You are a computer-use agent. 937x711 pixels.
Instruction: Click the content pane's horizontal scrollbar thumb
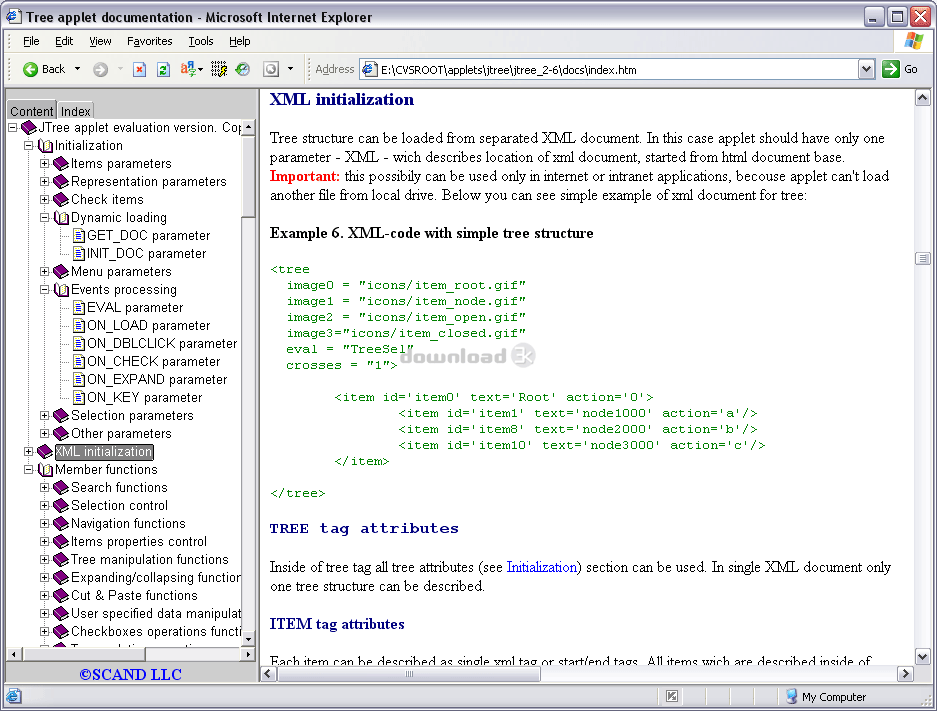coord(409,674)
